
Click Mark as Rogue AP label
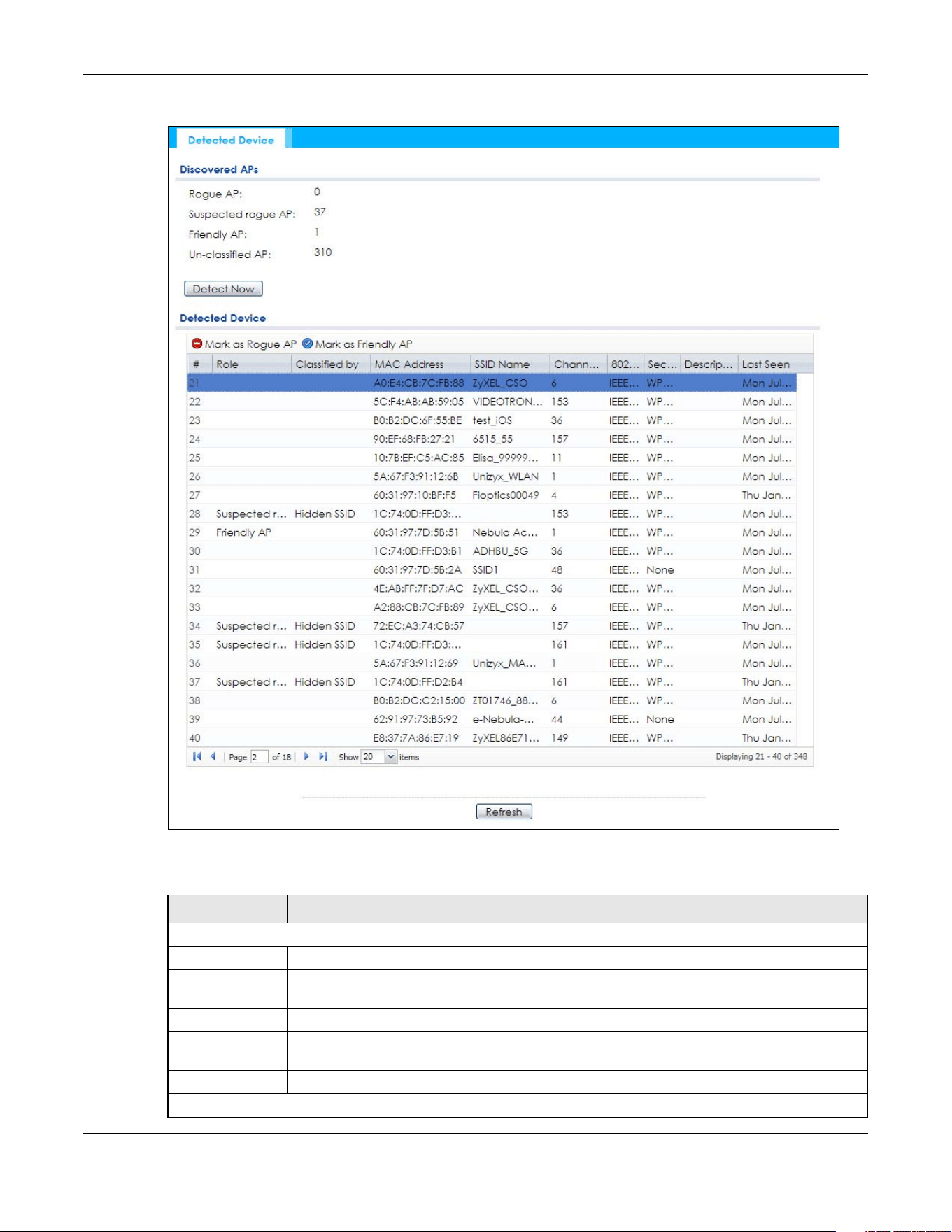(250, 344)
